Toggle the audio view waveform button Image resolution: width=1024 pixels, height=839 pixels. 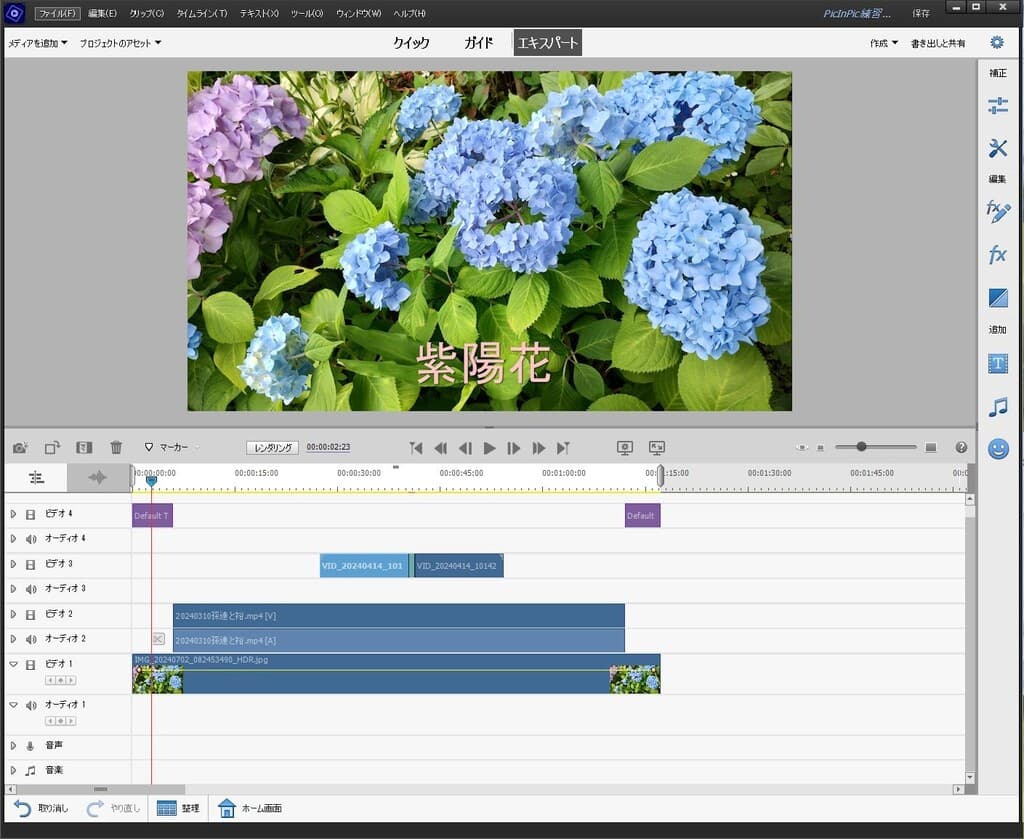tap(98, 478)
